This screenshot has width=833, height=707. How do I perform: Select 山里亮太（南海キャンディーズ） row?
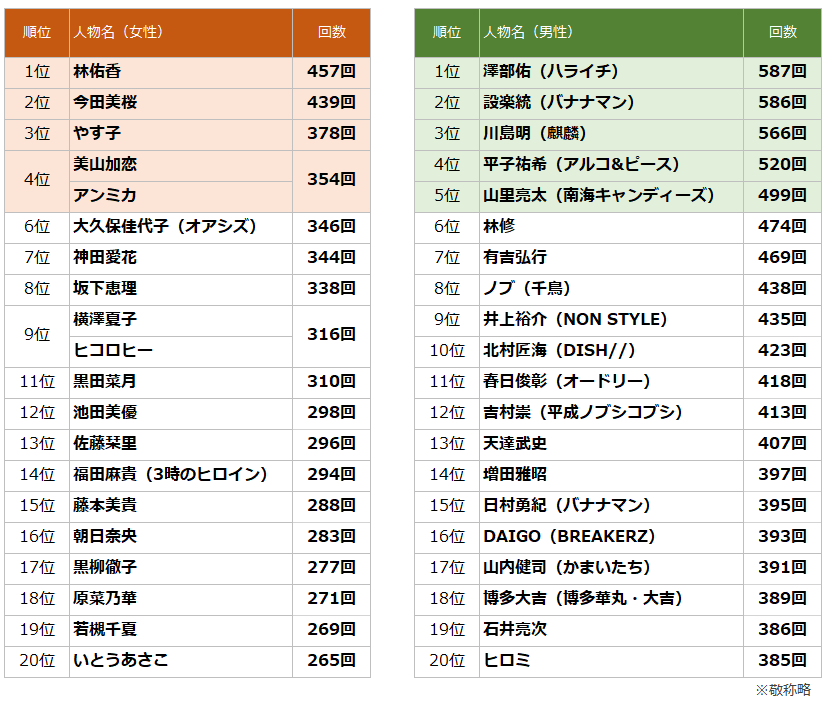tap(598, 195)
